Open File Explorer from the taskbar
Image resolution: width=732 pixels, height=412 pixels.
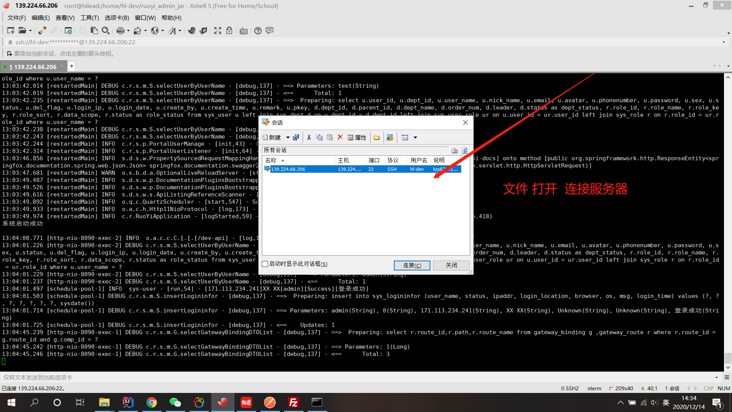[x=104, y=402]
